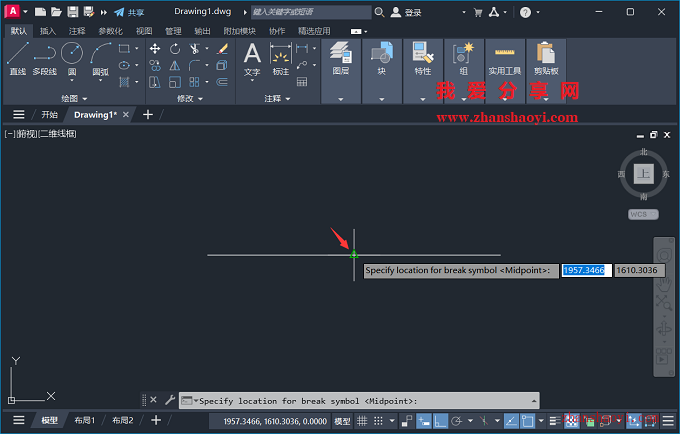Select the Linear dimension tool
This screenshot has width=680, height=434.
pyautogui.click(x=302, y=49)
